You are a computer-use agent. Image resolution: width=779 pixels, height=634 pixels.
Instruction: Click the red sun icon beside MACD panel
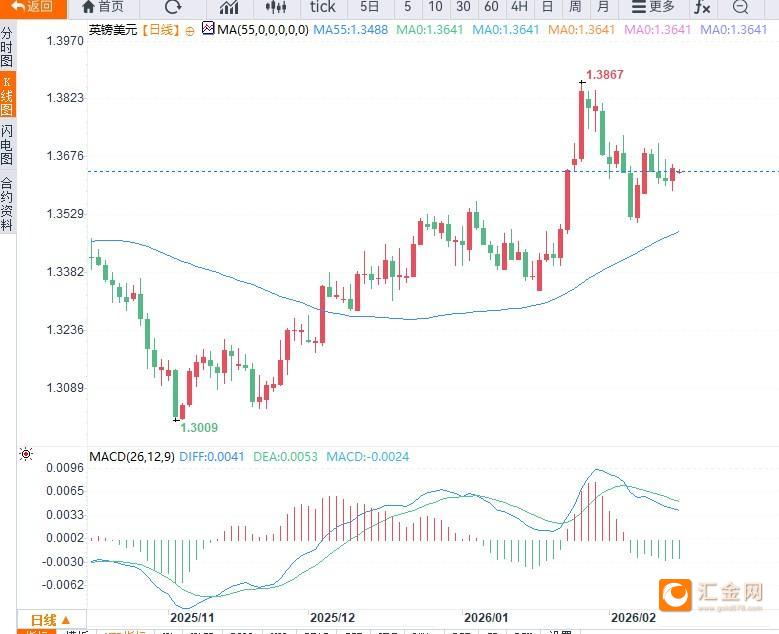coord(26,454)
